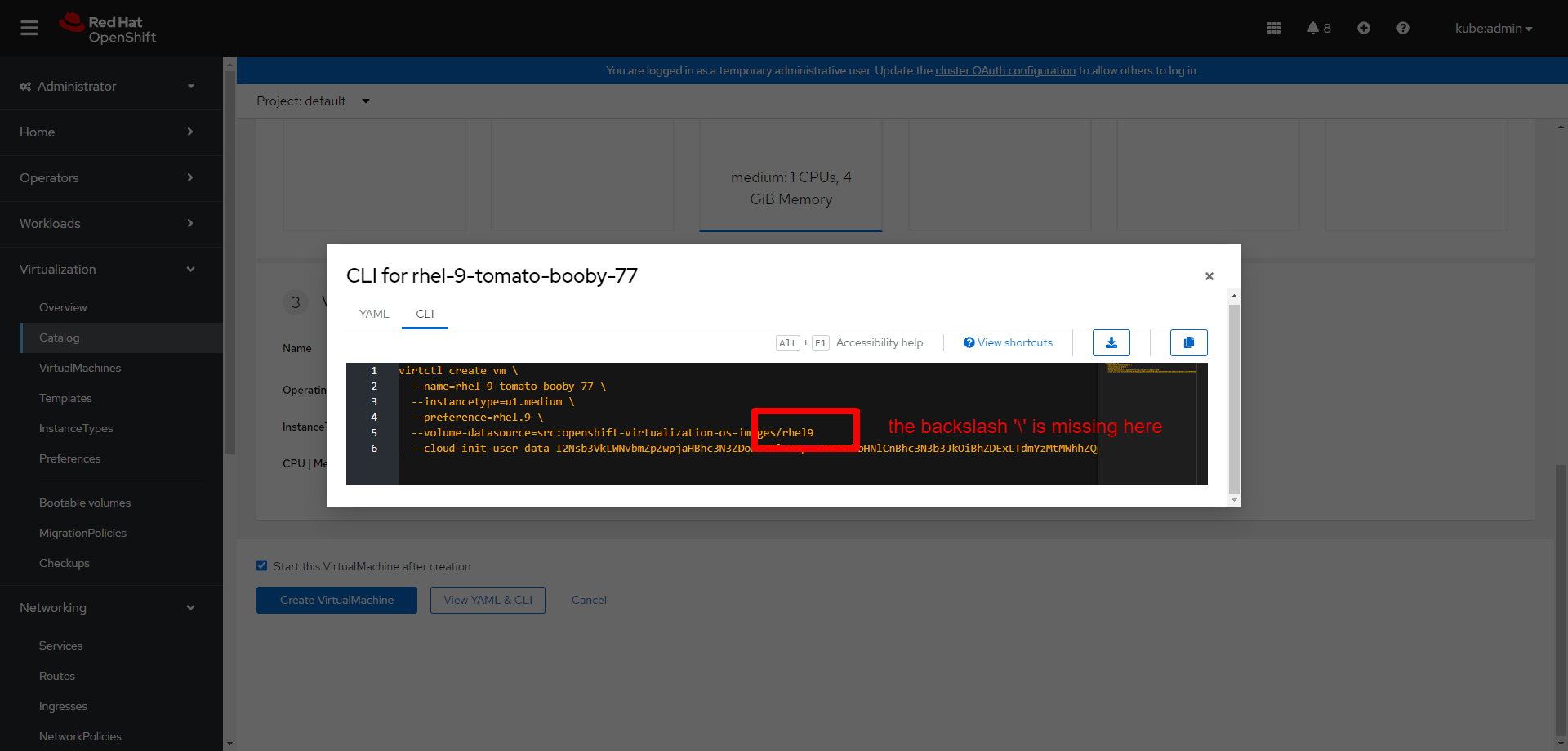Open the notifications bell

[x=1318, y=28]
